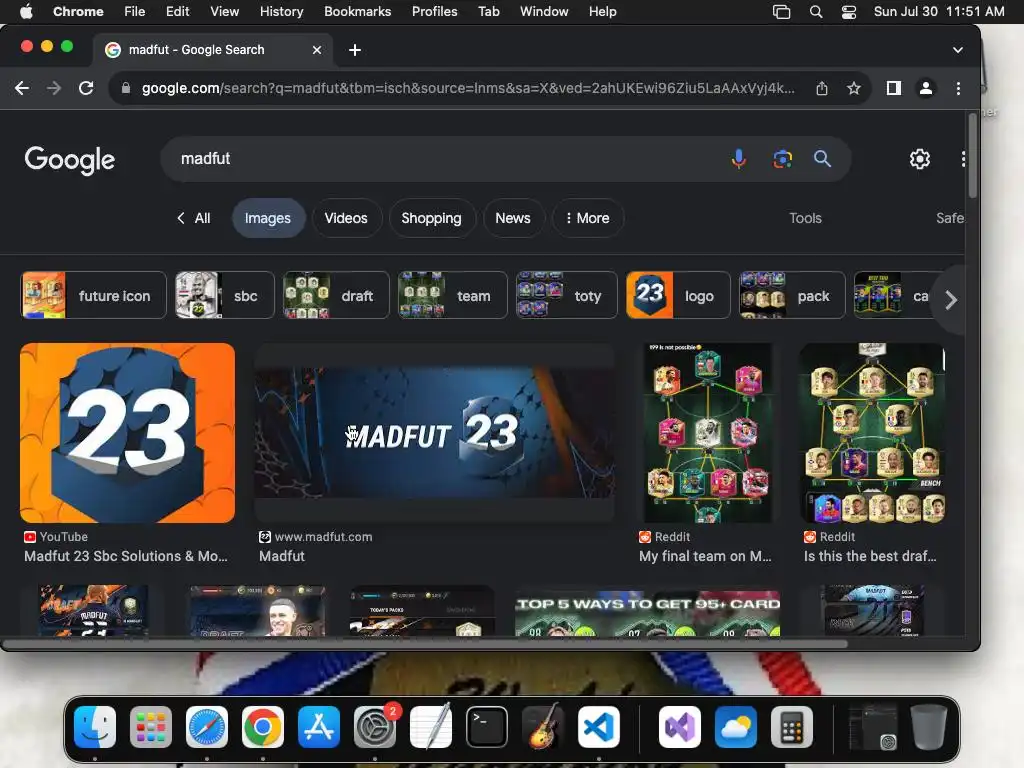Open Finder from the Dock
Viewport: 1024px width, 768px height.
point(95,727)
